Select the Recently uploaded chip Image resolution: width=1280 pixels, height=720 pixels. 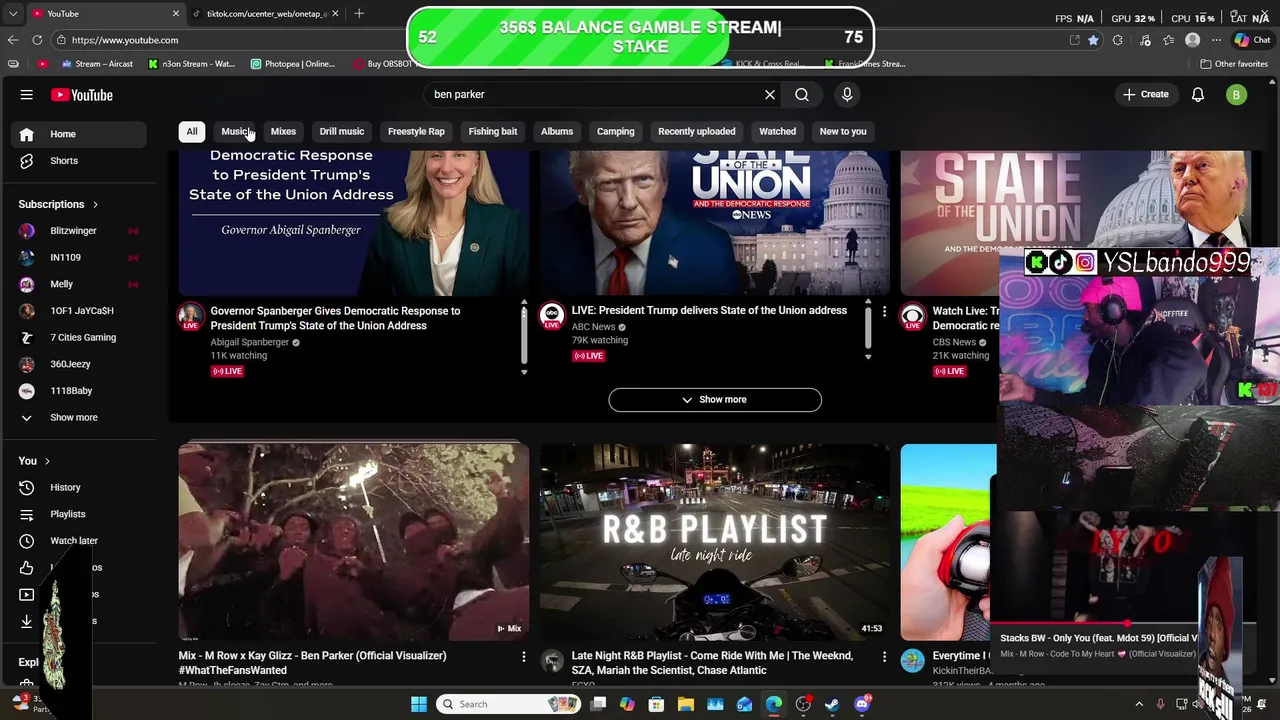[697, 132]
